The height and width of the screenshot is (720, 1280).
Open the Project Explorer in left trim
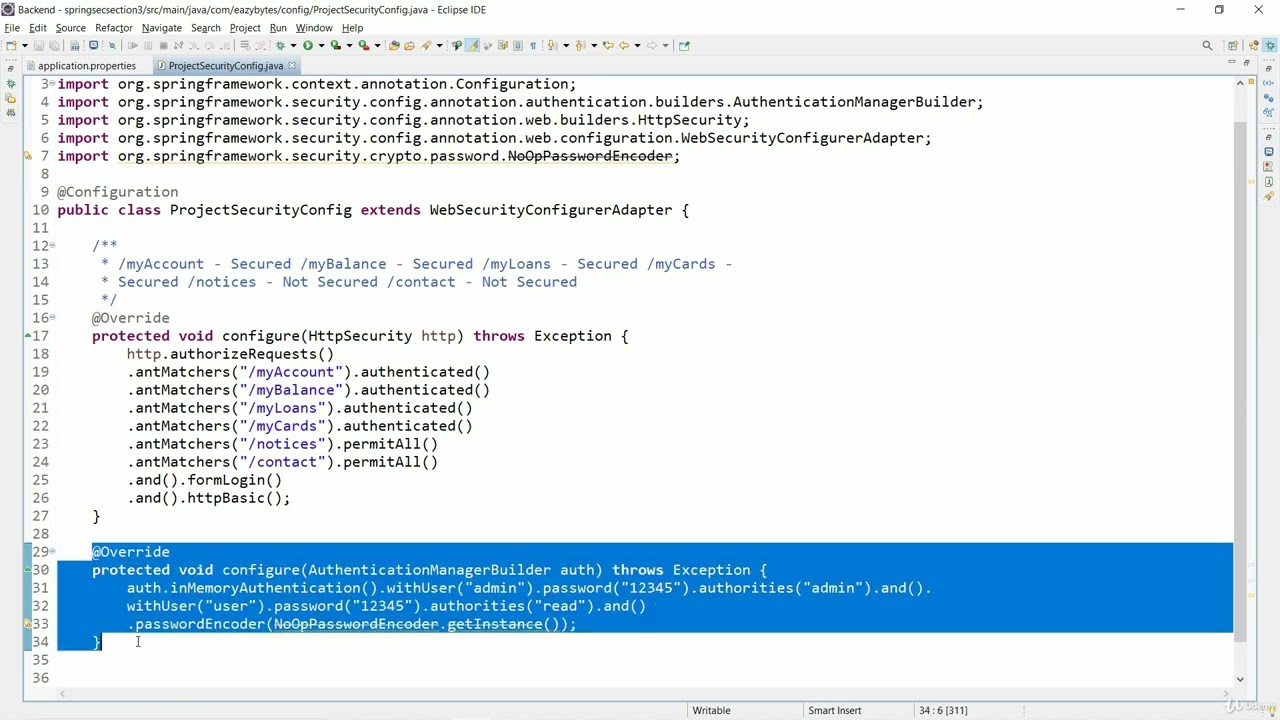click(10, 98)
